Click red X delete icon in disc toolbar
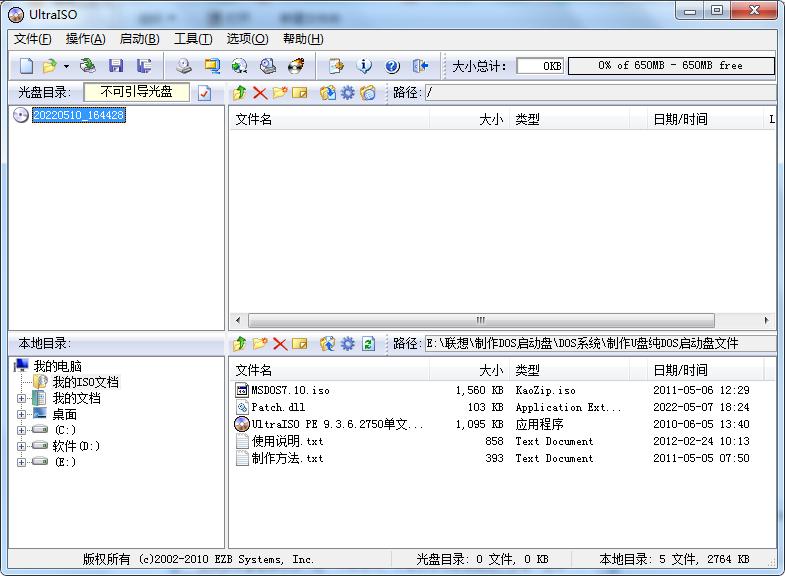 [259, 93]
